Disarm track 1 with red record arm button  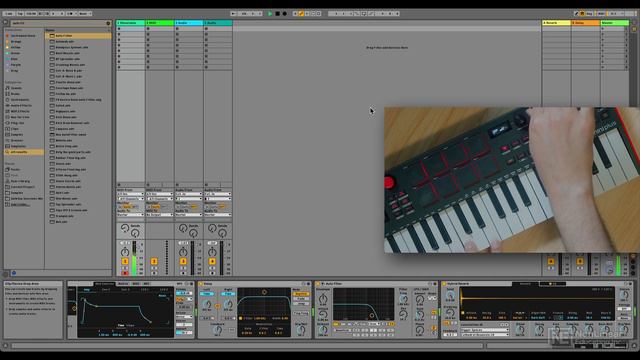[125, 273]
